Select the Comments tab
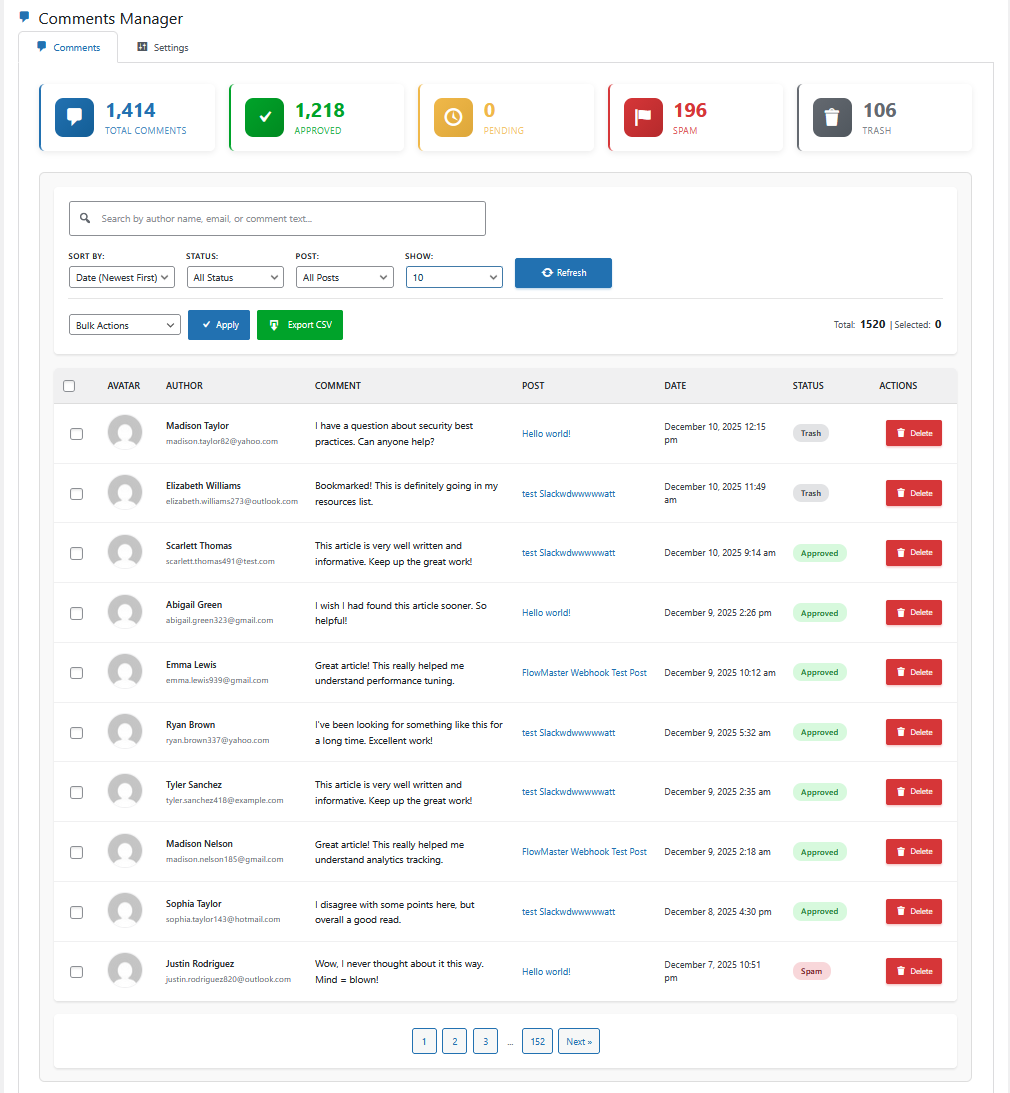The image size is (1010, 1093). click(68, 47)
